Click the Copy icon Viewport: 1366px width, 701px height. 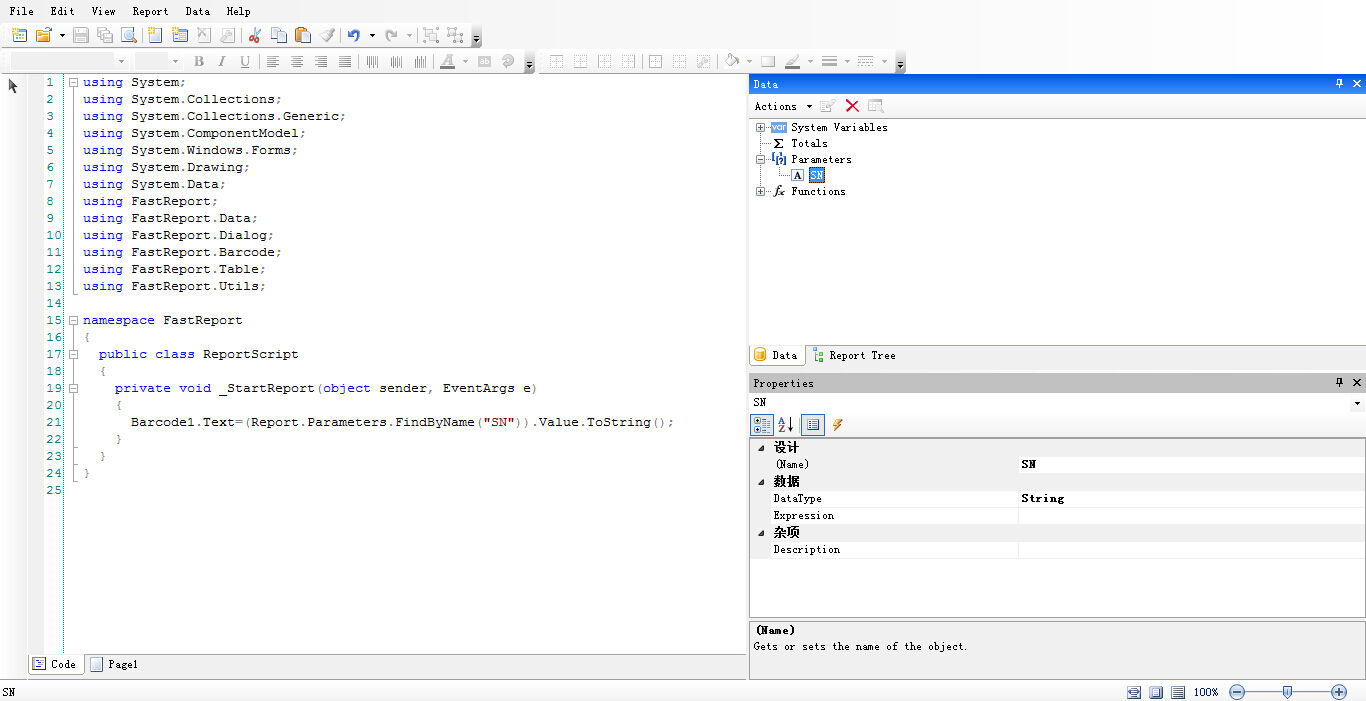pos(279,35)
